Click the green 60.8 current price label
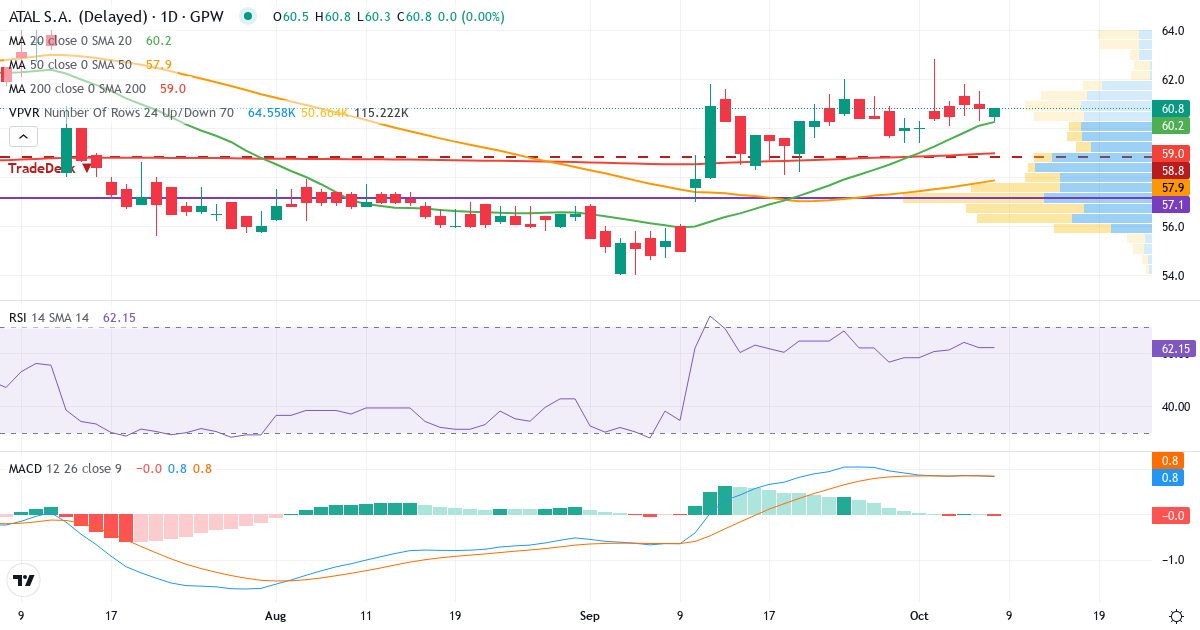 (1169, 108)
